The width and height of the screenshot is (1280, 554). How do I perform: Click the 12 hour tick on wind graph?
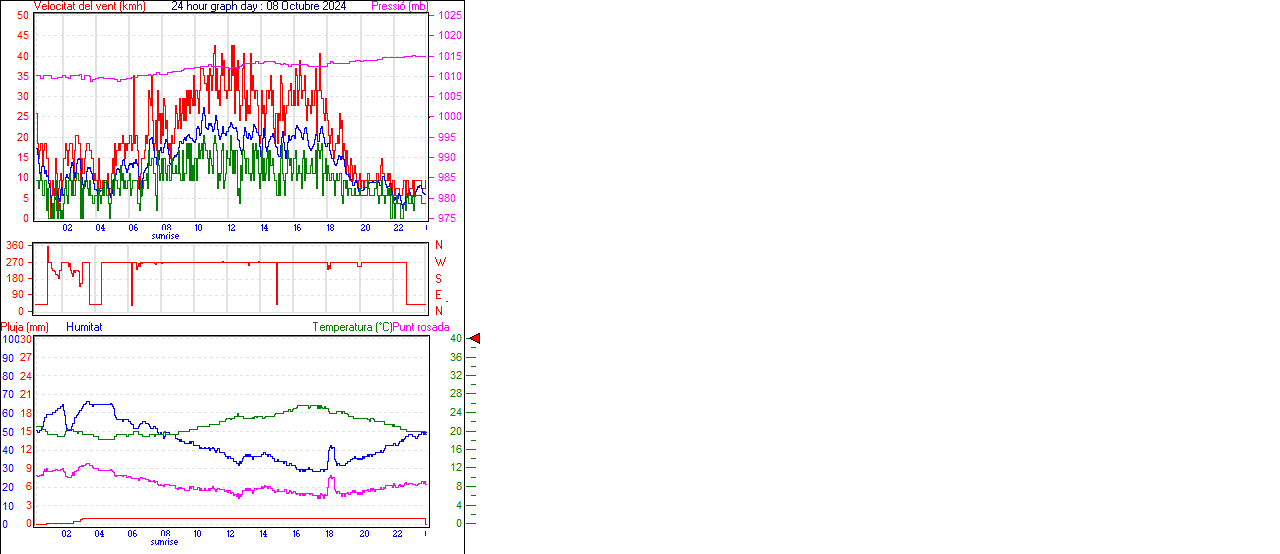[231, 228]
